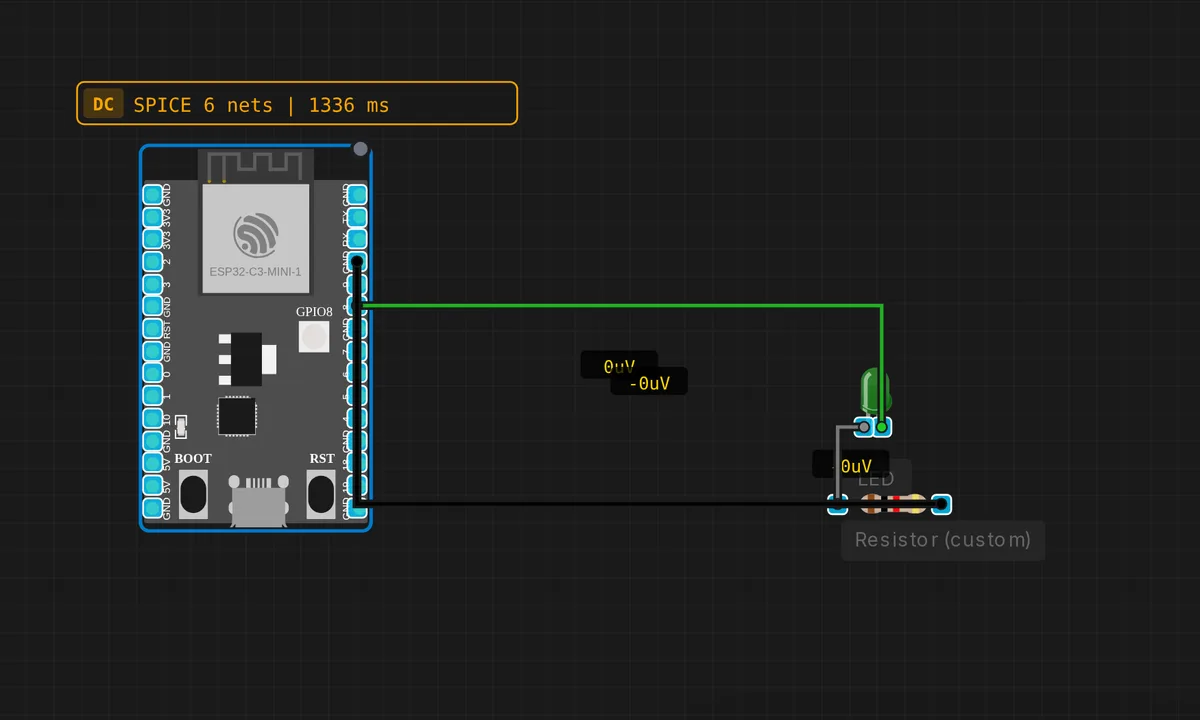Click the left-side pin labeled 1

point(152,395)
